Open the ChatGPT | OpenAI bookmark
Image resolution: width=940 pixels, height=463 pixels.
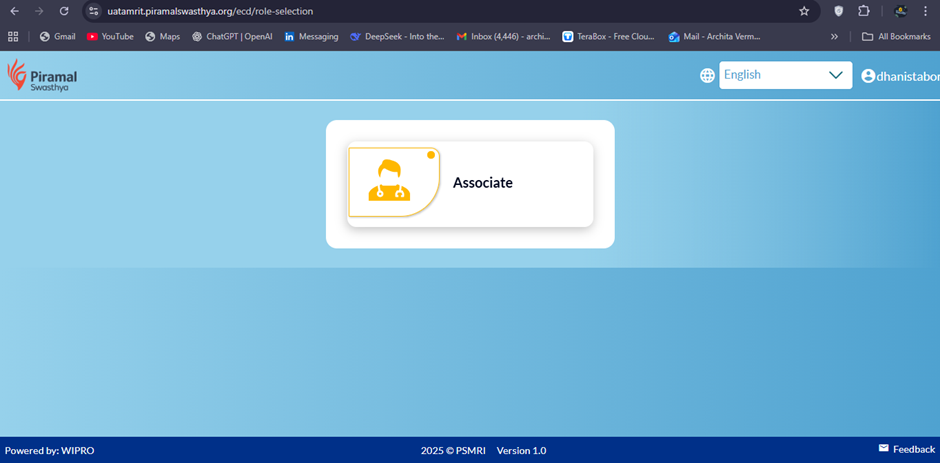point(231,37)
